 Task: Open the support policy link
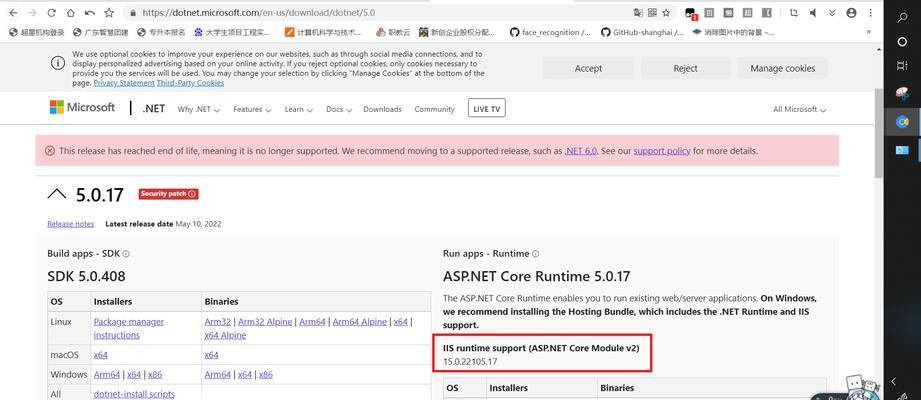pyautogui.click(x=662, y=151)
